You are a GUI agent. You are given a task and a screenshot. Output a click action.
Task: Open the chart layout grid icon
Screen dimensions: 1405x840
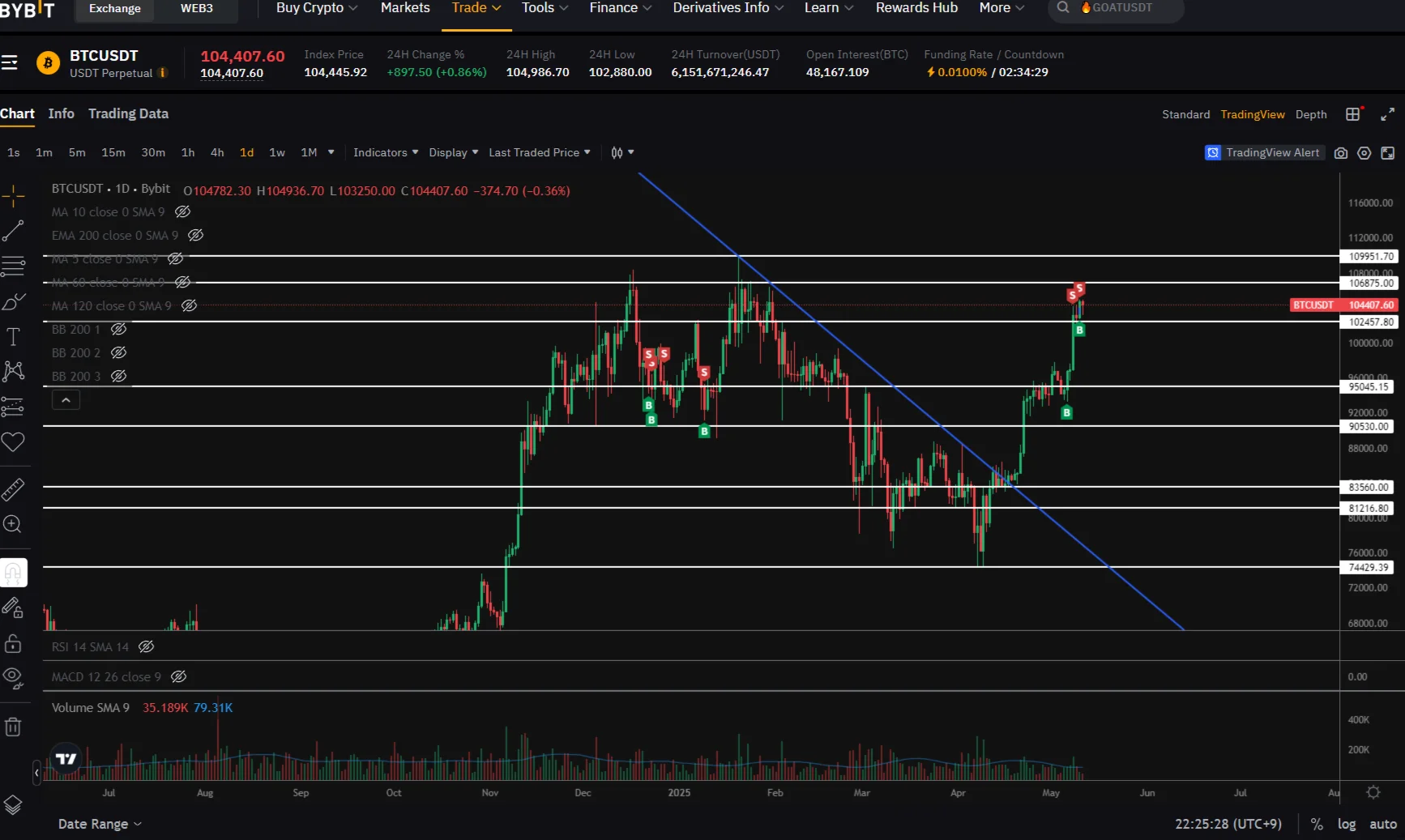click(x=1353, y=114)
